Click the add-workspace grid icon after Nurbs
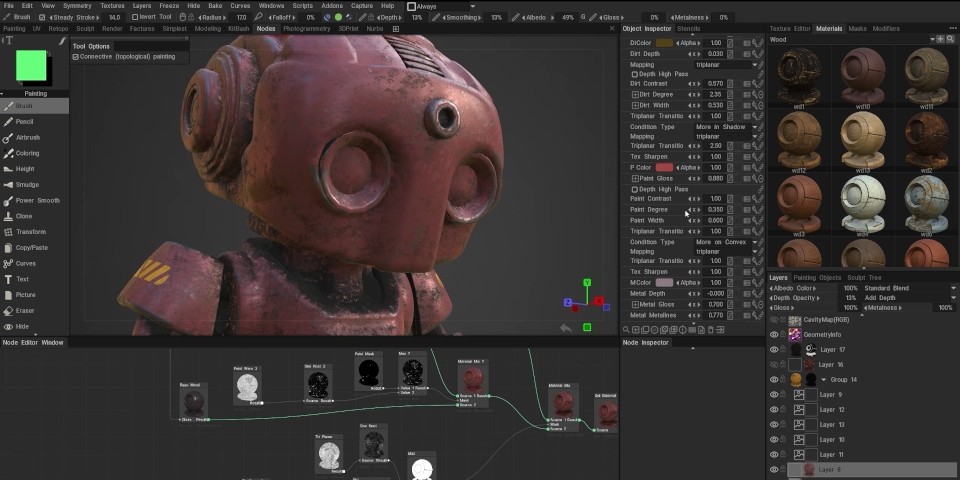Viewport: 960px width, 480px height. click(x=396, y=29)
